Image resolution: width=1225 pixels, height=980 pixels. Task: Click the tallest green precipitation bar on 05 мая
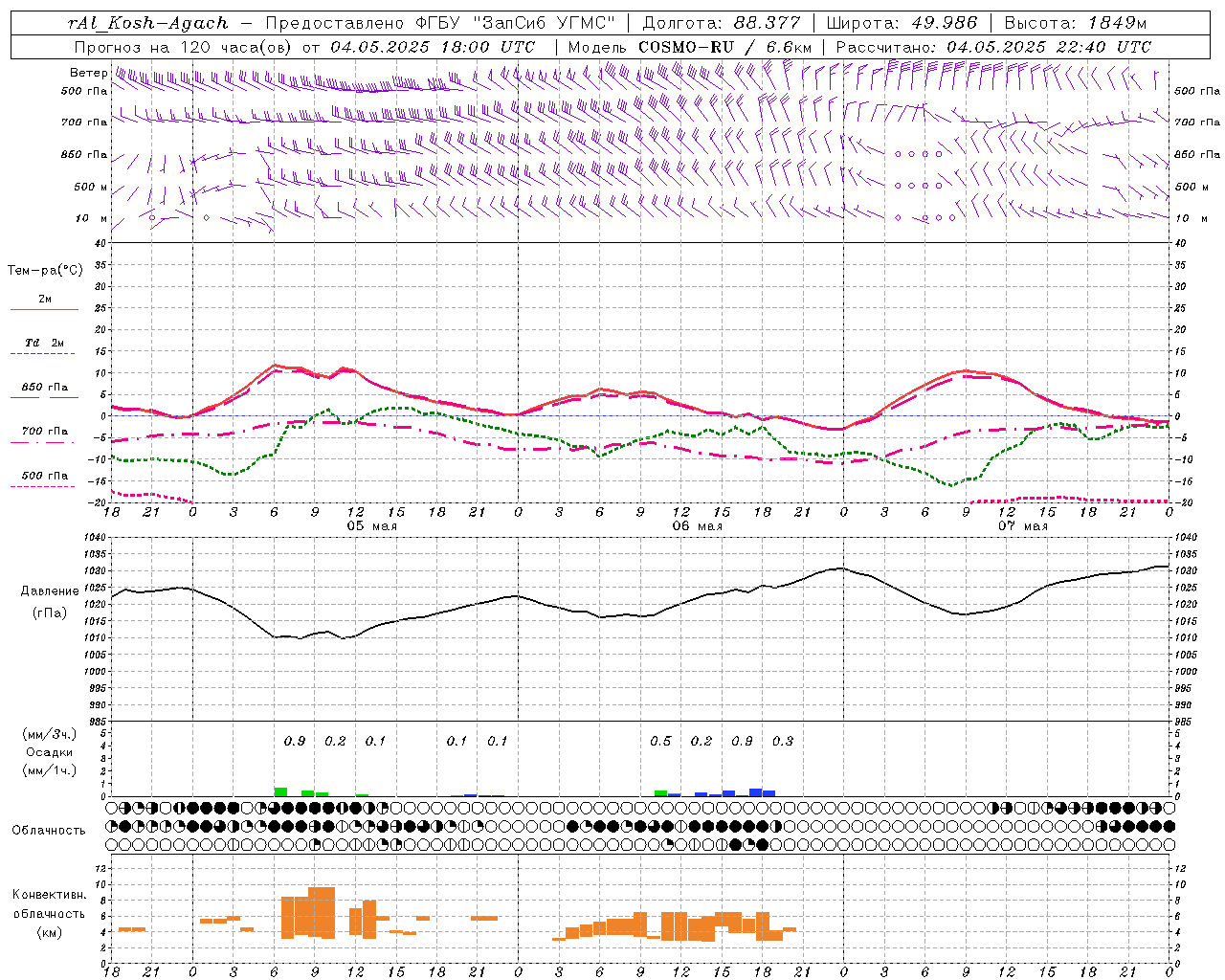[280, 791]
